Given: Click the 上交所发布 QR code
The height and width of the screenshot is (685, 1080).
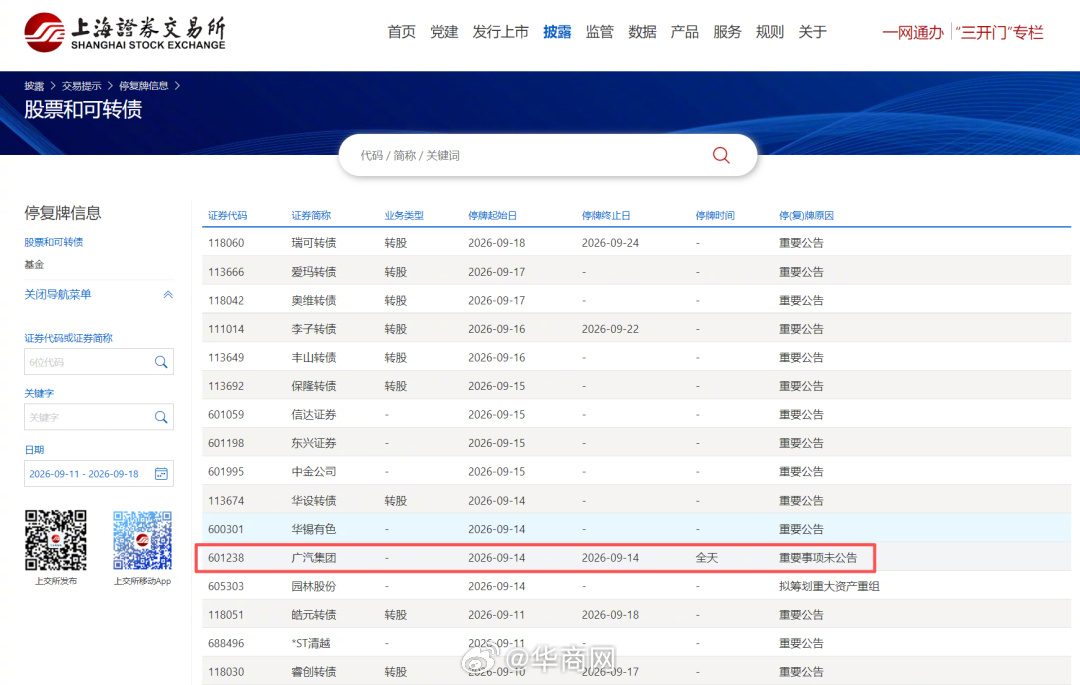Looking at the screenshot, I should click(x=56, y=540).
